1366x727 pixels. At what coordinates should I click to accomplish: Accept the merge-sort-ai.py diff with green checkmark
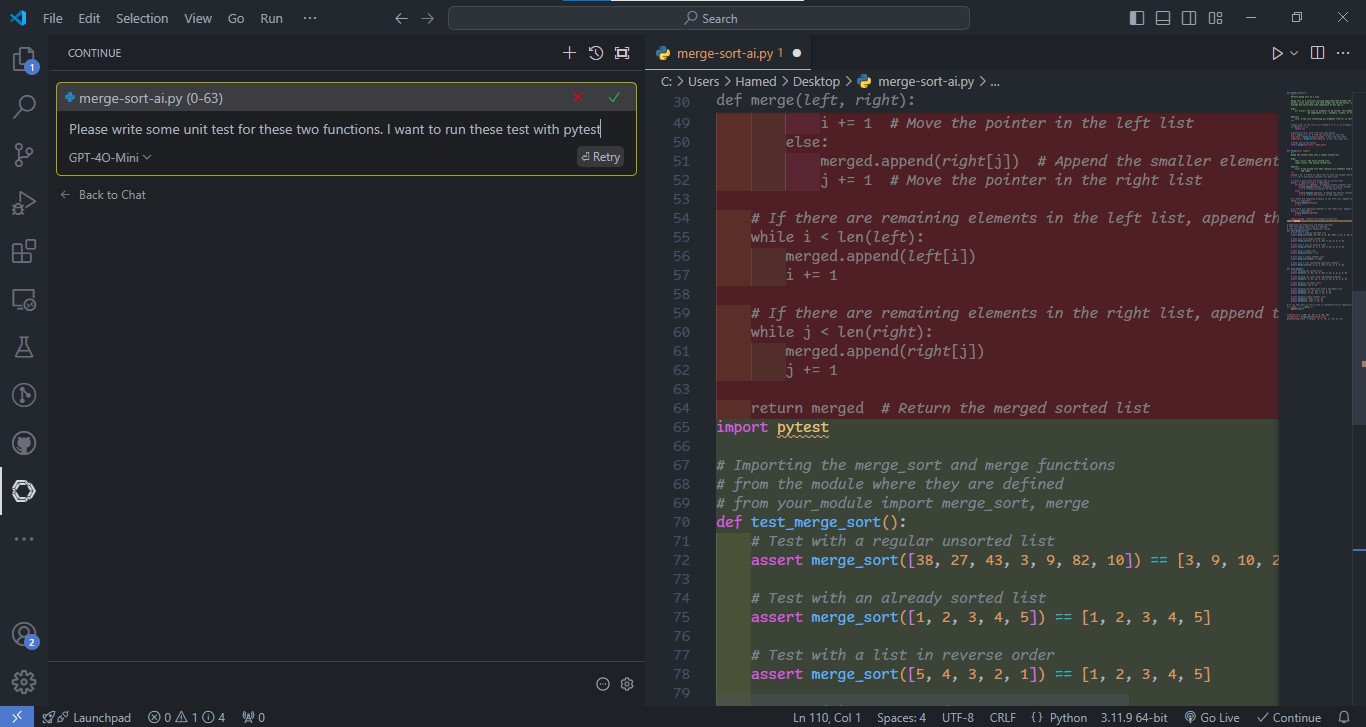614,97
